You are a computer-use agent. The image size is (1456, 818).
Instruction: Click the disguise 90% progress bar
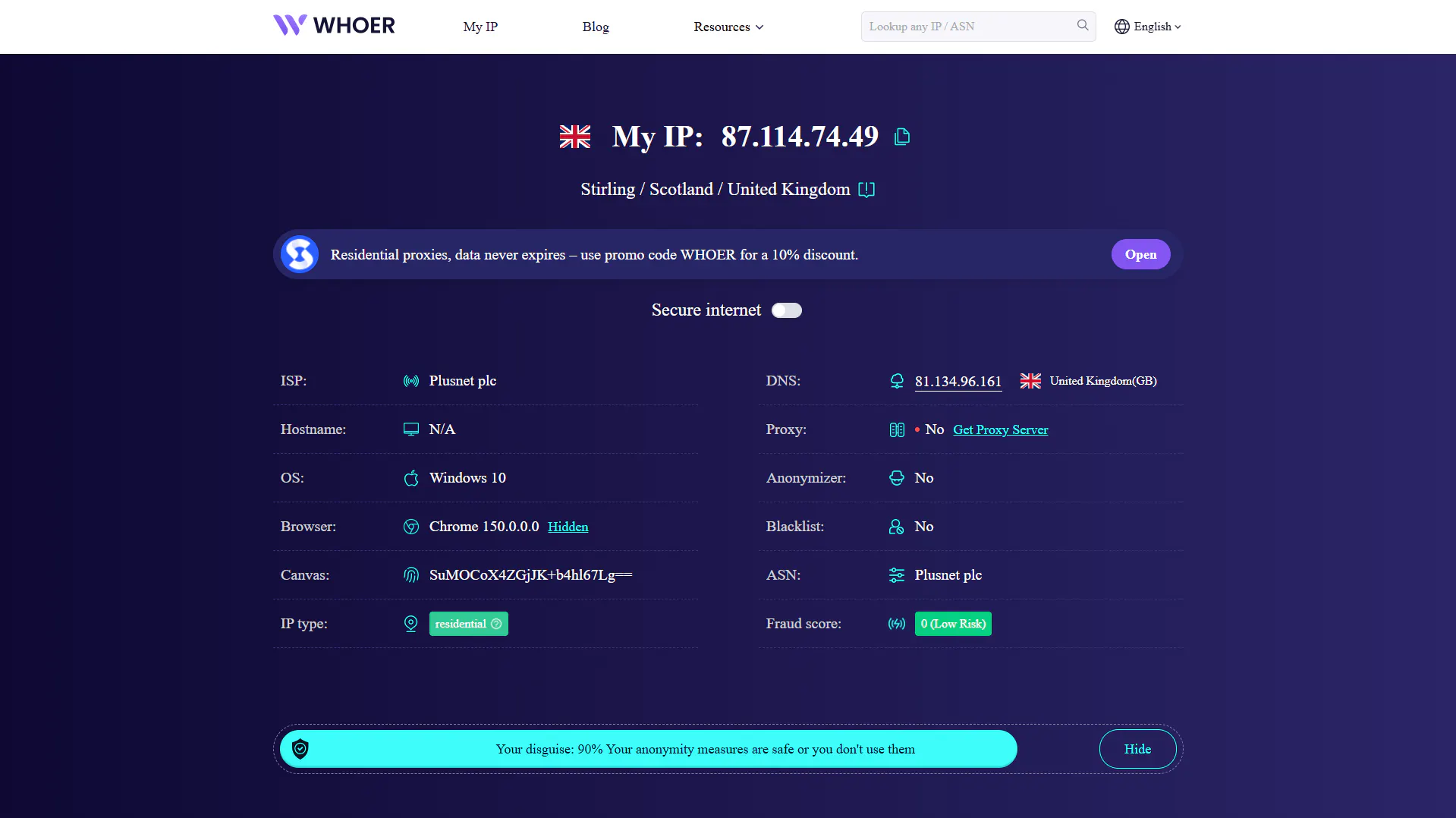(x=649, y=749)
